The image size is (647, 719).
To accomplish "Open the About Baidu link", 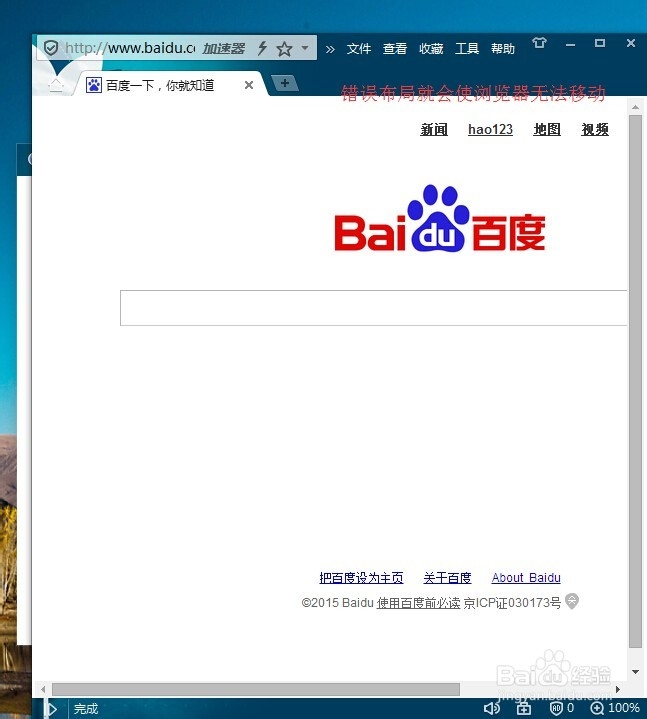I will pos(526,578).
